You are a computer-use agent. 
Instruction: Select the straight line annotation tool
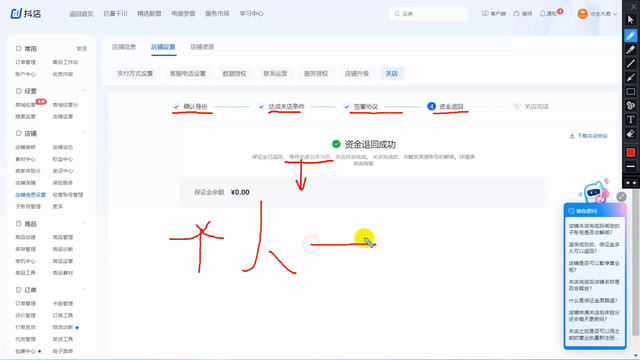click(x=631, y=63)
